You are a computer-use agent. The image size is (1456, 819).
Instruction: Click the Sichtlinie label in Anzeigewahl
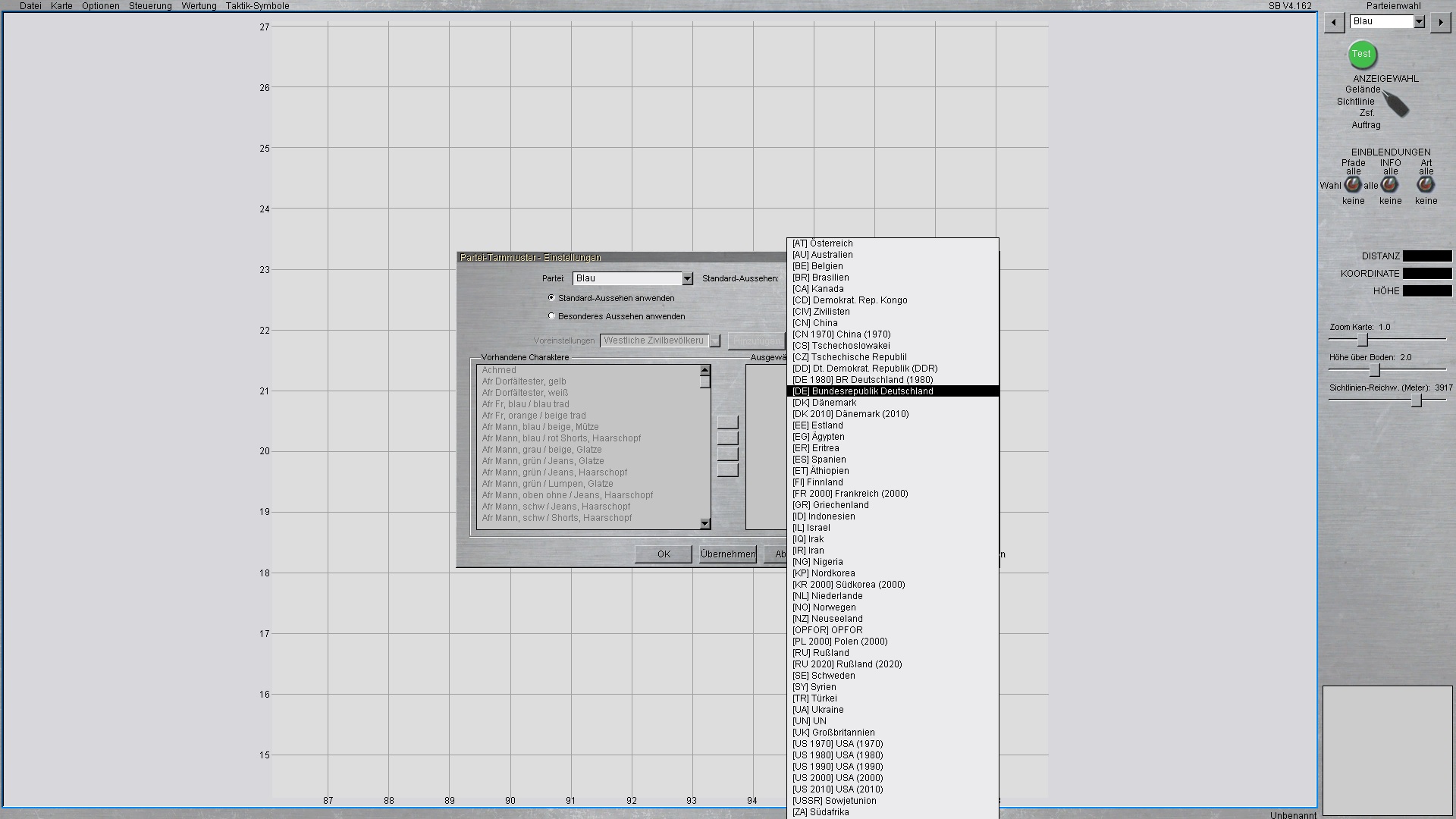(1355, 101)
